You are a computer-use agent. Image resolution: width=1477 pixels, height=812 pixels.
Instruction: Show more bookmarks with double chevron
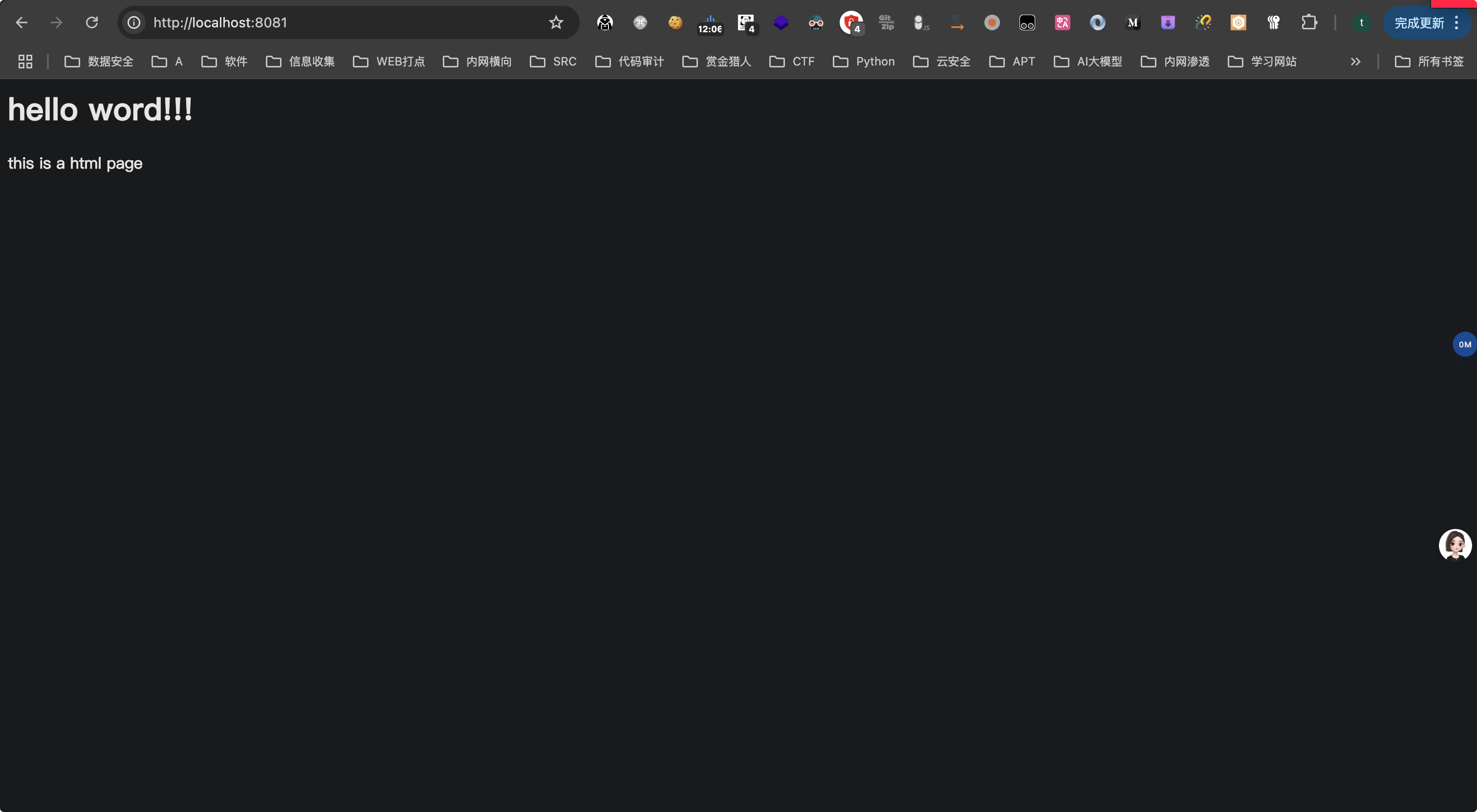(x=1355, y=62)
